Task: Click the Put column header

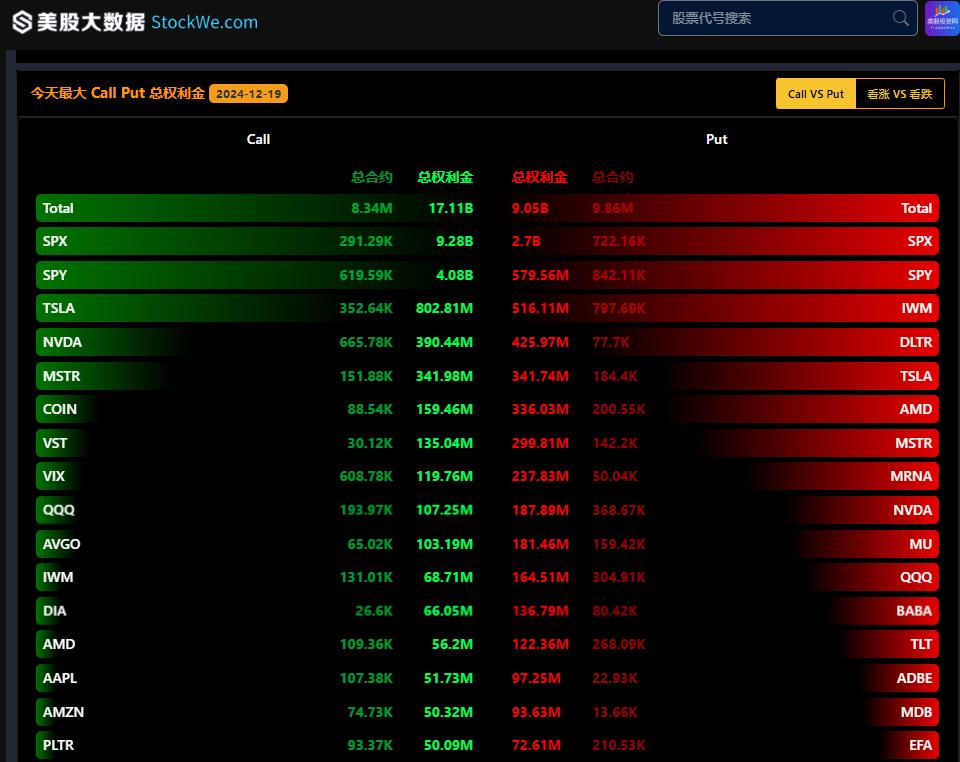Action: (716, 139)
